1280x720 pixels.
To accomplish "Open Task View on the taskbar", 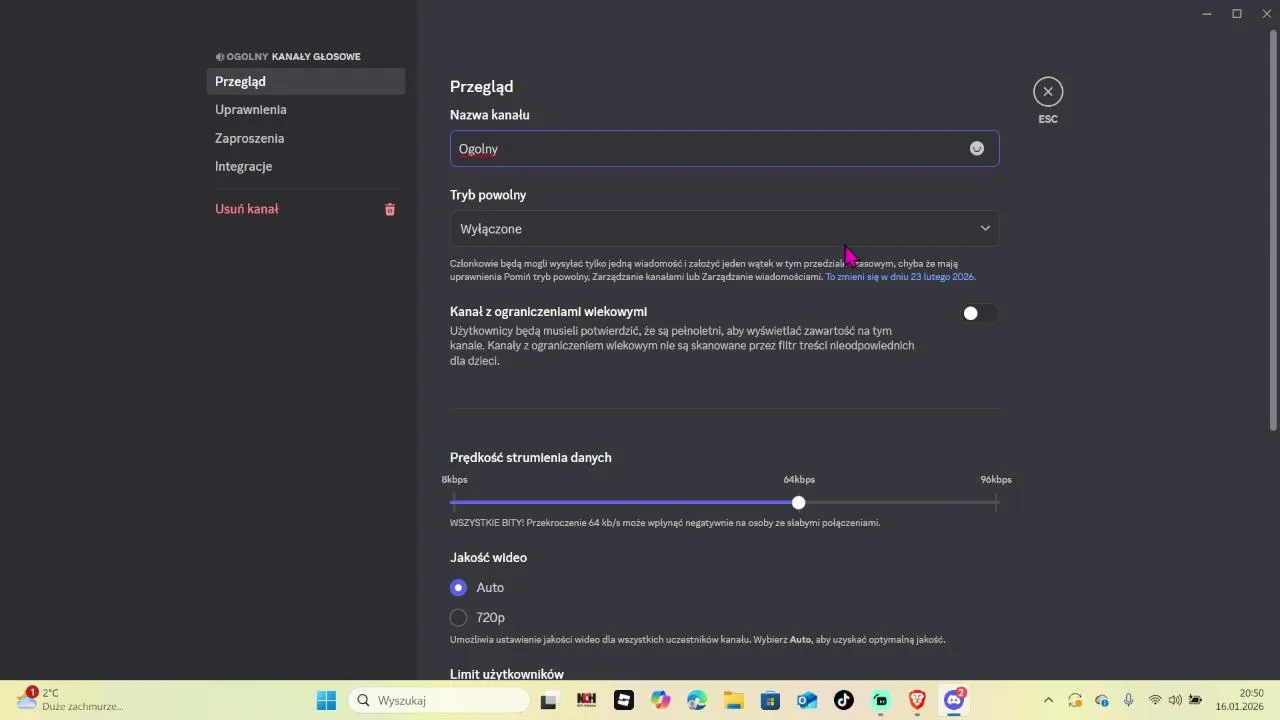I will pos(548,700).
